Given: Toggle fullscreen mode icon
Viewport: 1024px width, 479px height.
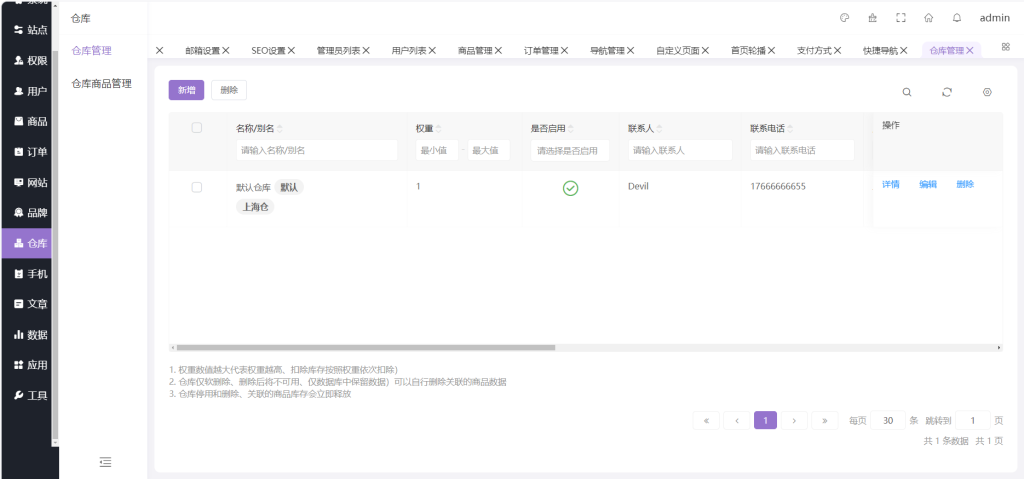Looking at the screenshot, I should click(901, 18).
